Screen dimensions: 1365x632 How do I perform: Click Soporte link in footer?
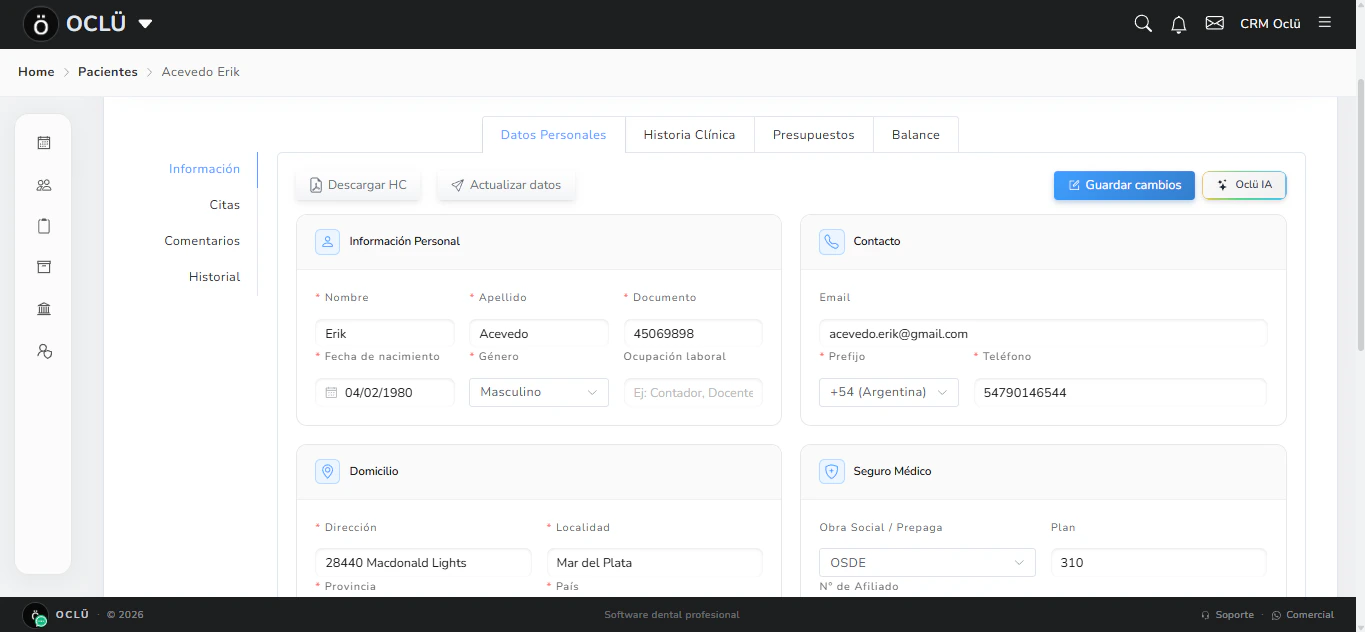point(1227,615)
